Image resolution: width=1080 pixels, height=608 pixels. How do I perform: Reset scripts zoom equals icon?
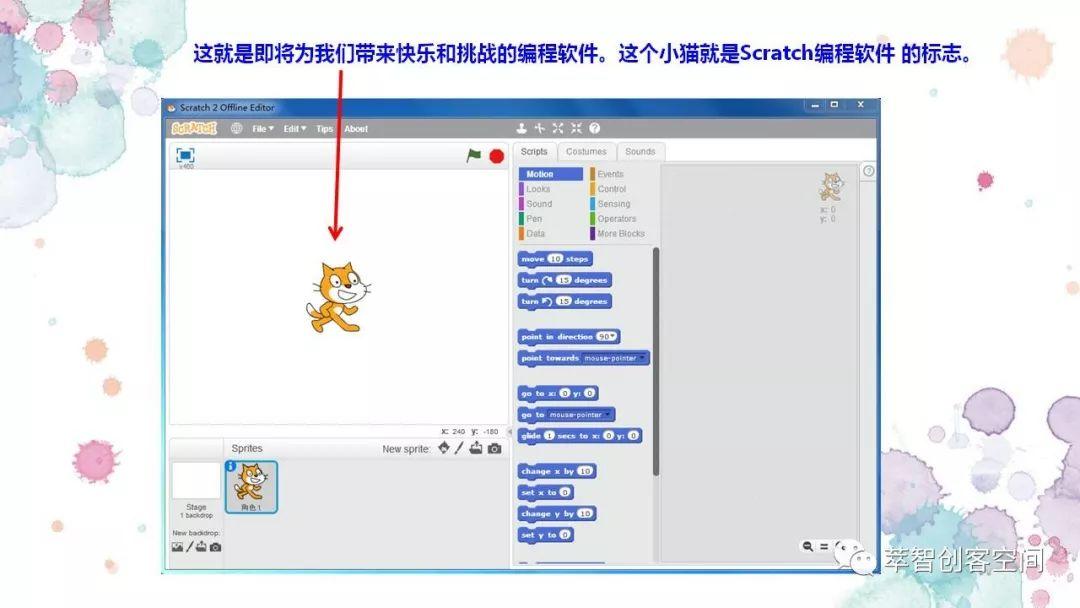click(824, 546)
